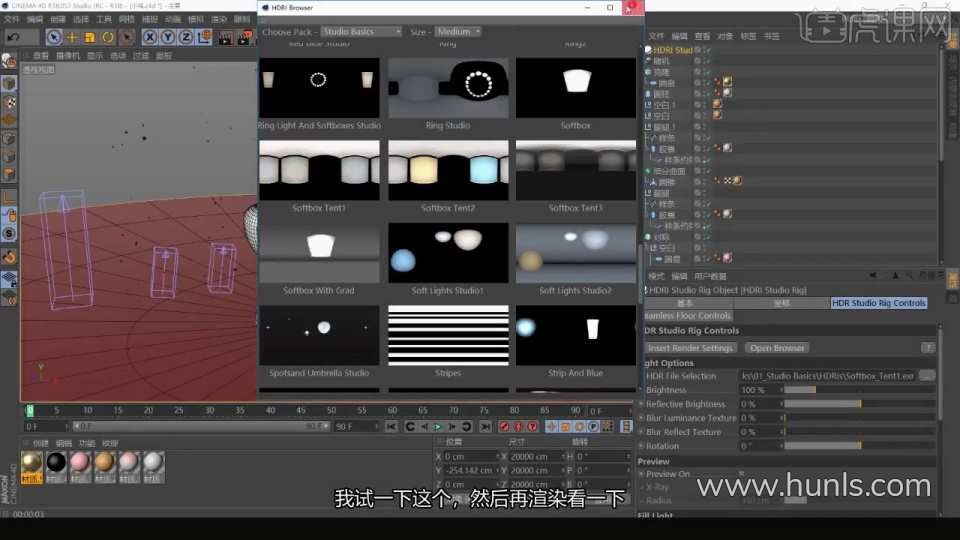Choose the Stripes HDRI thumbnail
This screenshot has height=540, width=960.
[448, 336]
